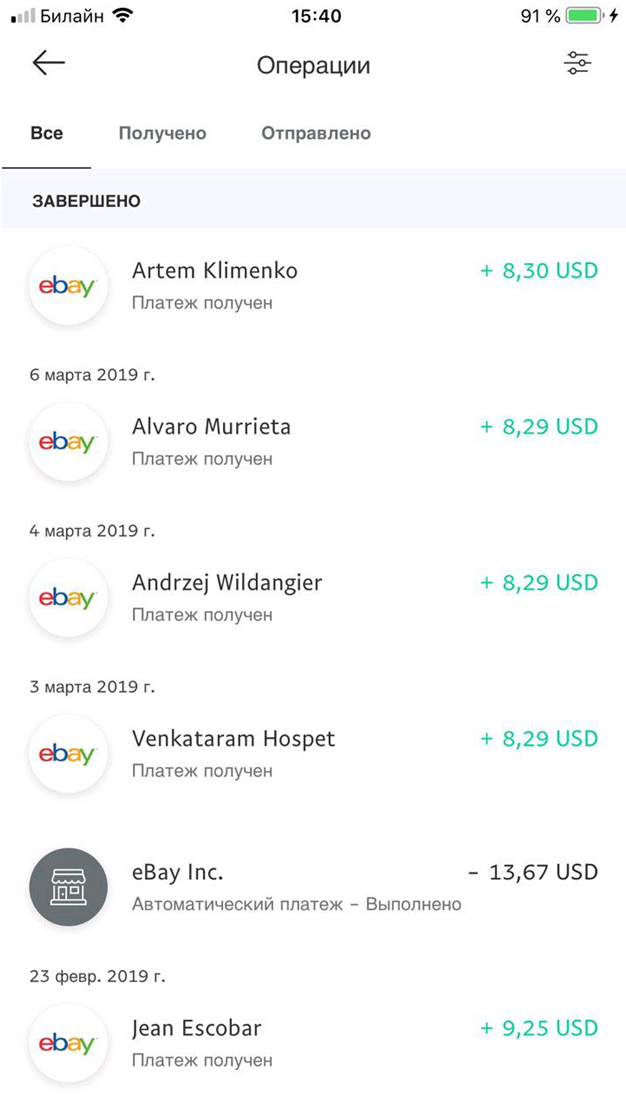Click the eBay icon next to Jean Escobar
This screenshot has height=1109, width=626.
[68, 1043]
